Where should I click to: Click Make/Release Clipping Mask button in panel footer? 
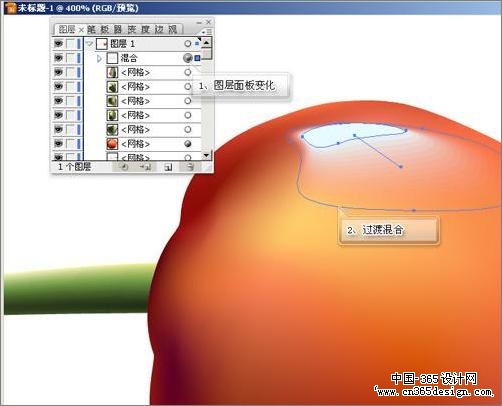123,167
